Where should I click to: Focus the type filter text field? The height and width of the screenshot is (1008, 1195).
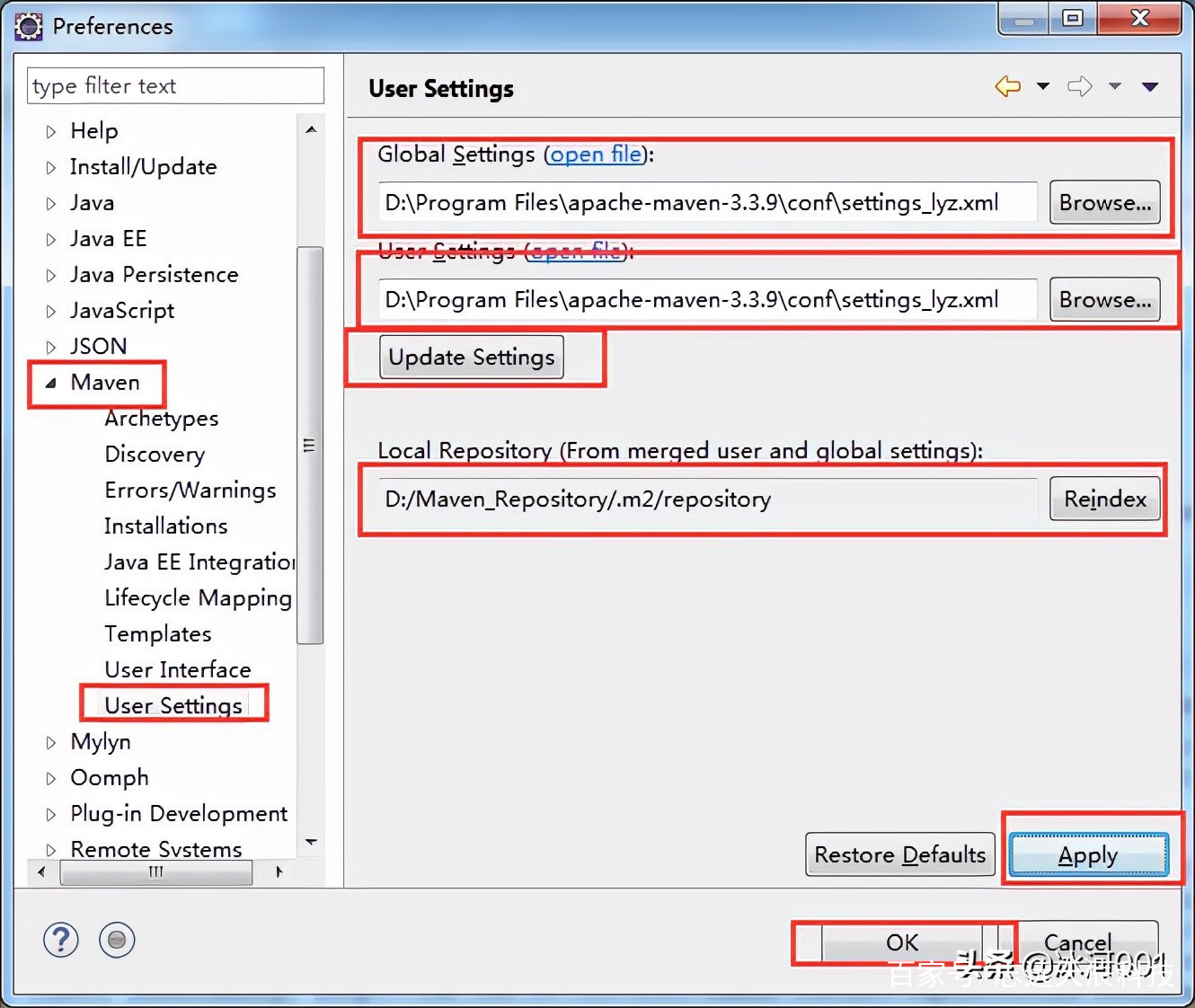pos(175,85)
